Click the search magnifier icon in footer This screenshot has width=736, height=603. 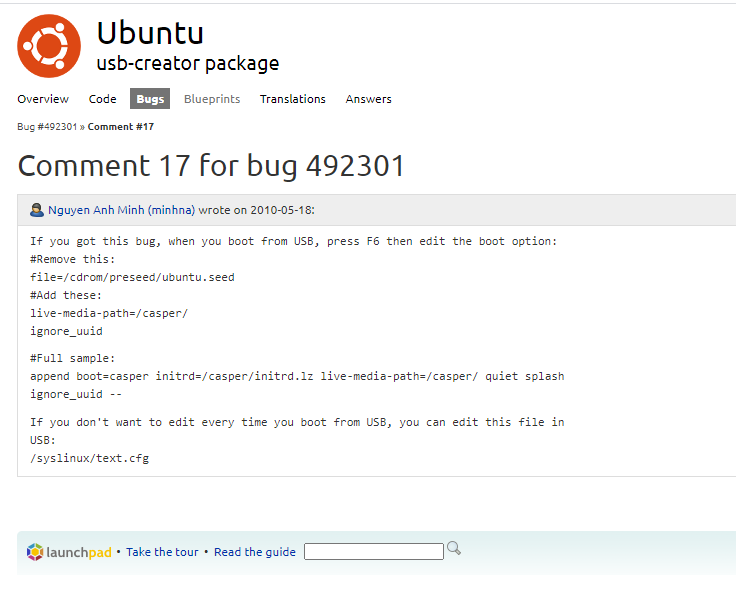(453, 548)
